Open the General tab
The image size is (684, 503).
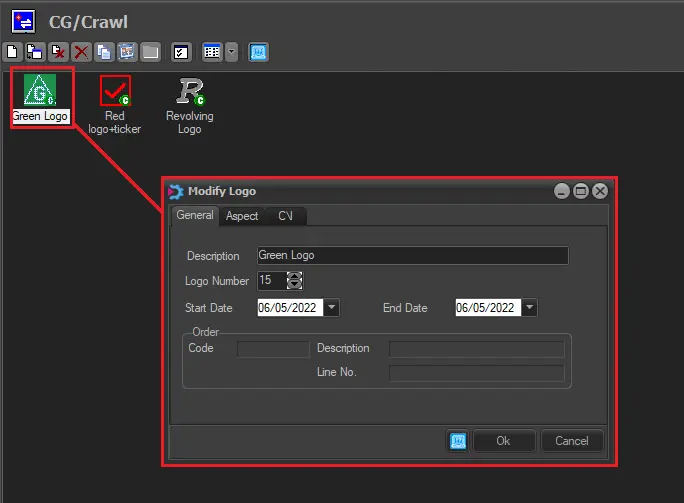[x=195, y=215]
